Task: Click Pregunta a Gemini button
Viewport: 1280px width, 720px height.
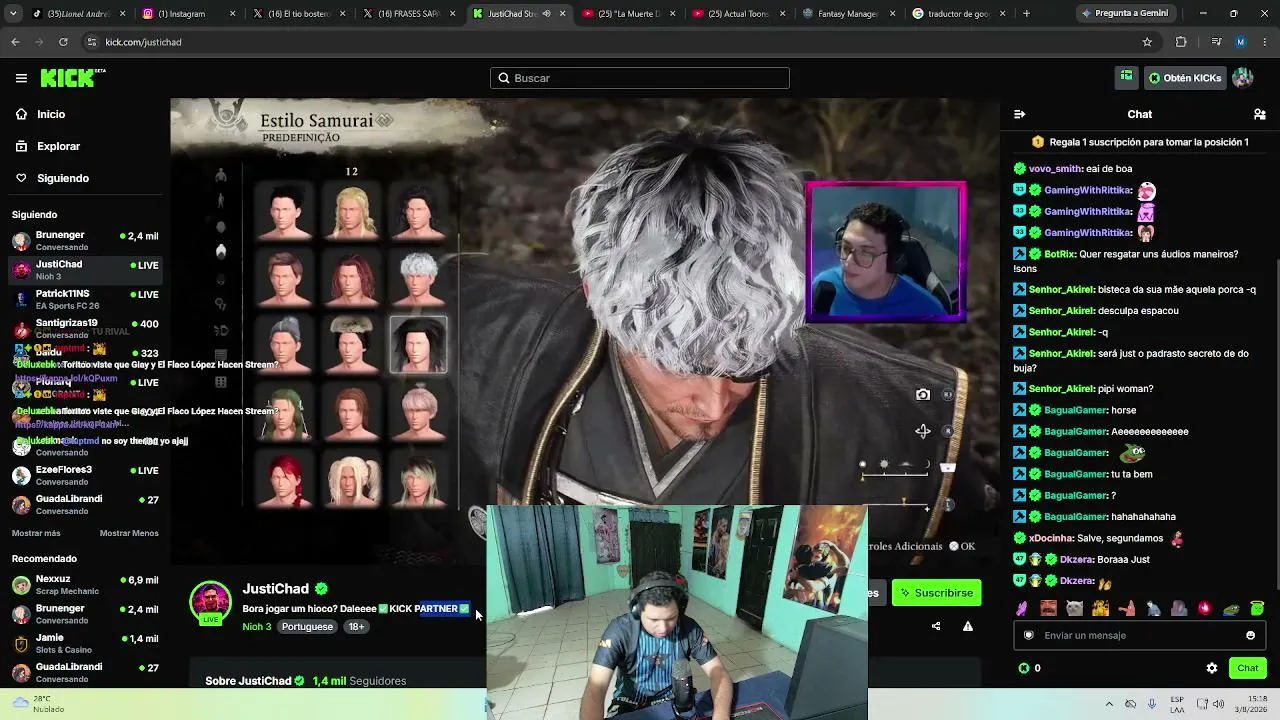Action: point(1125,14)
